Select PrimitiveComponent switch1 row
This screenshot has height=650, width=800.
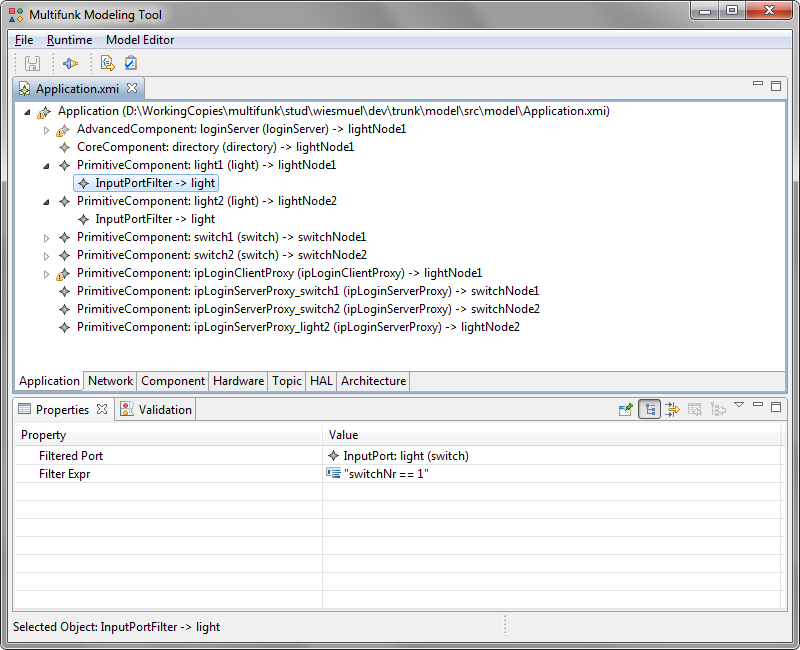[x=221, y=237]
